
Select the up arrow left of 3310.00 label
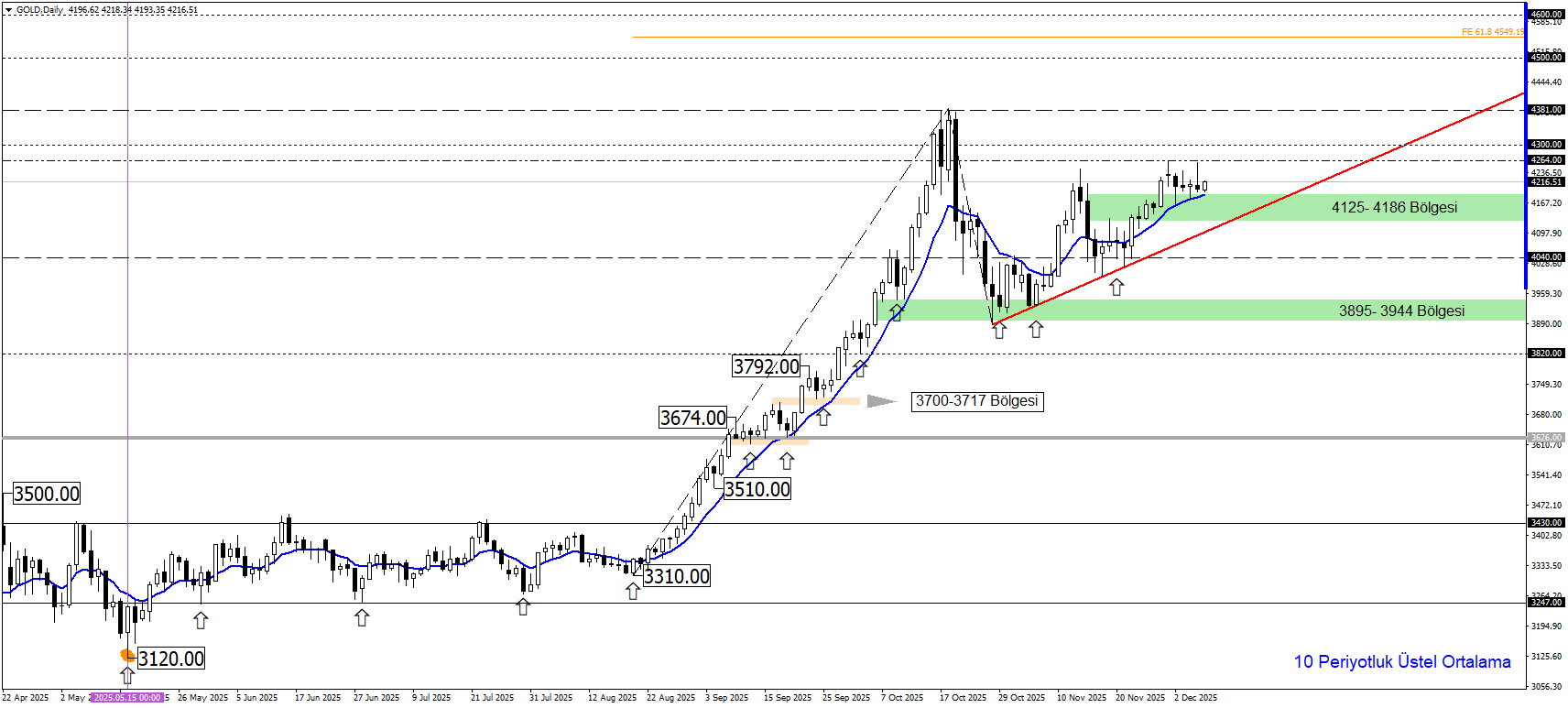pos(633,592)
